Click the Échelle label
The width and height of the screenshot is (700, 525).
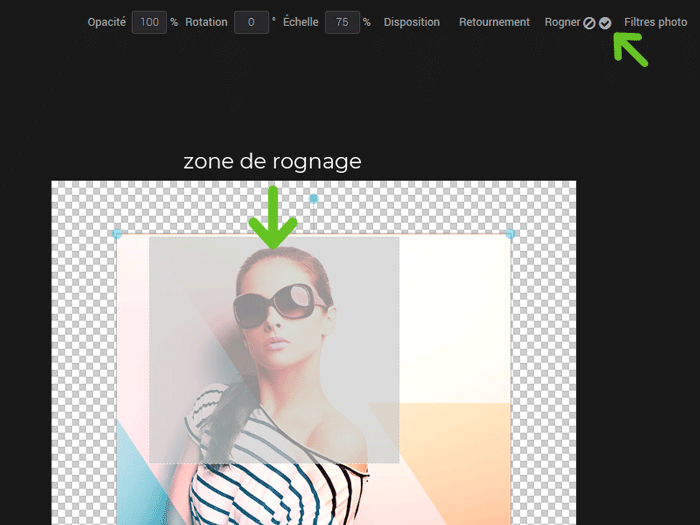point(300,22)
